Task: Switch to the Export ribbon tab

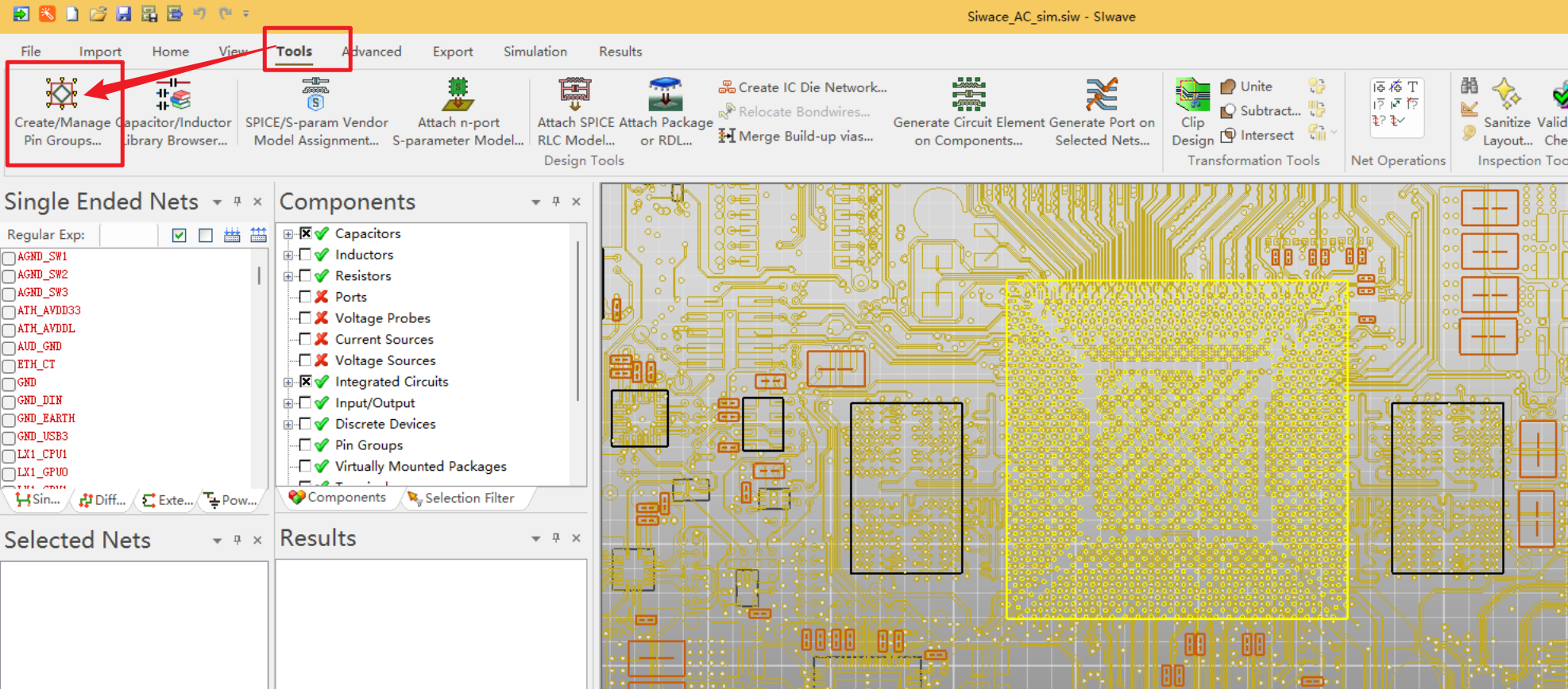Action: [453, 52]
